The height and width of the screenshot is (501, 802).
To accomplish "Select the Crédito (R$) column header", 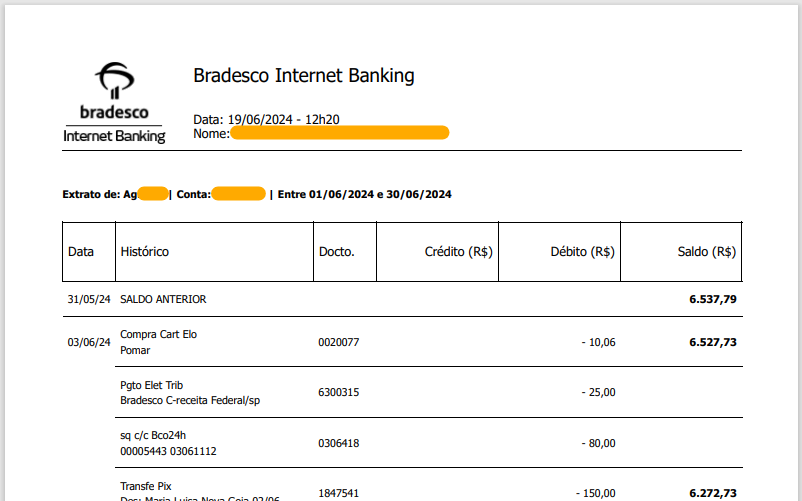I will 459,252.
